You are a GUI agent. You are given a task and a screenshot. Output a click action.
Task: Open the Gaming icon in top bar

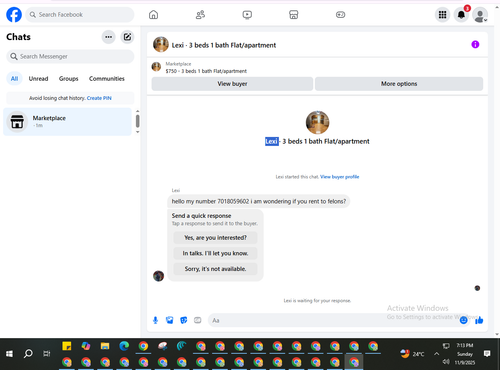(340, 15)
